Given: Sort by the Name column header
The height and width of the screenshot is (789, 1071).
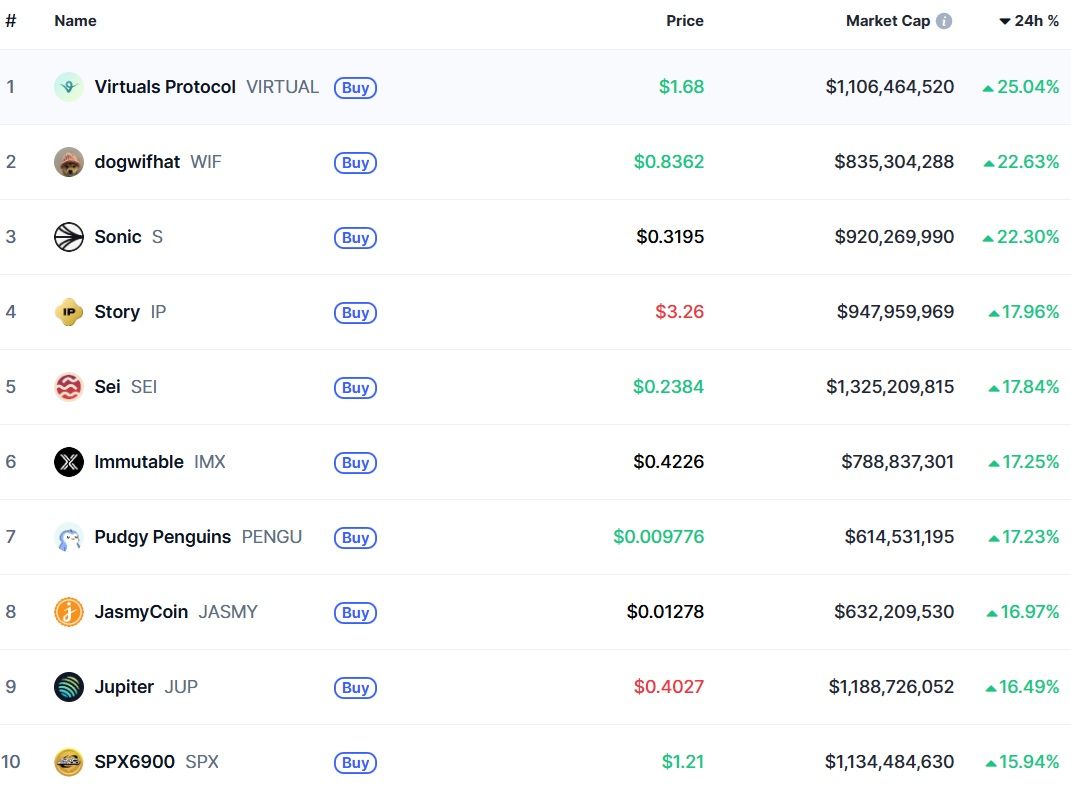Looking at the screenshot, I should (75, 21).
